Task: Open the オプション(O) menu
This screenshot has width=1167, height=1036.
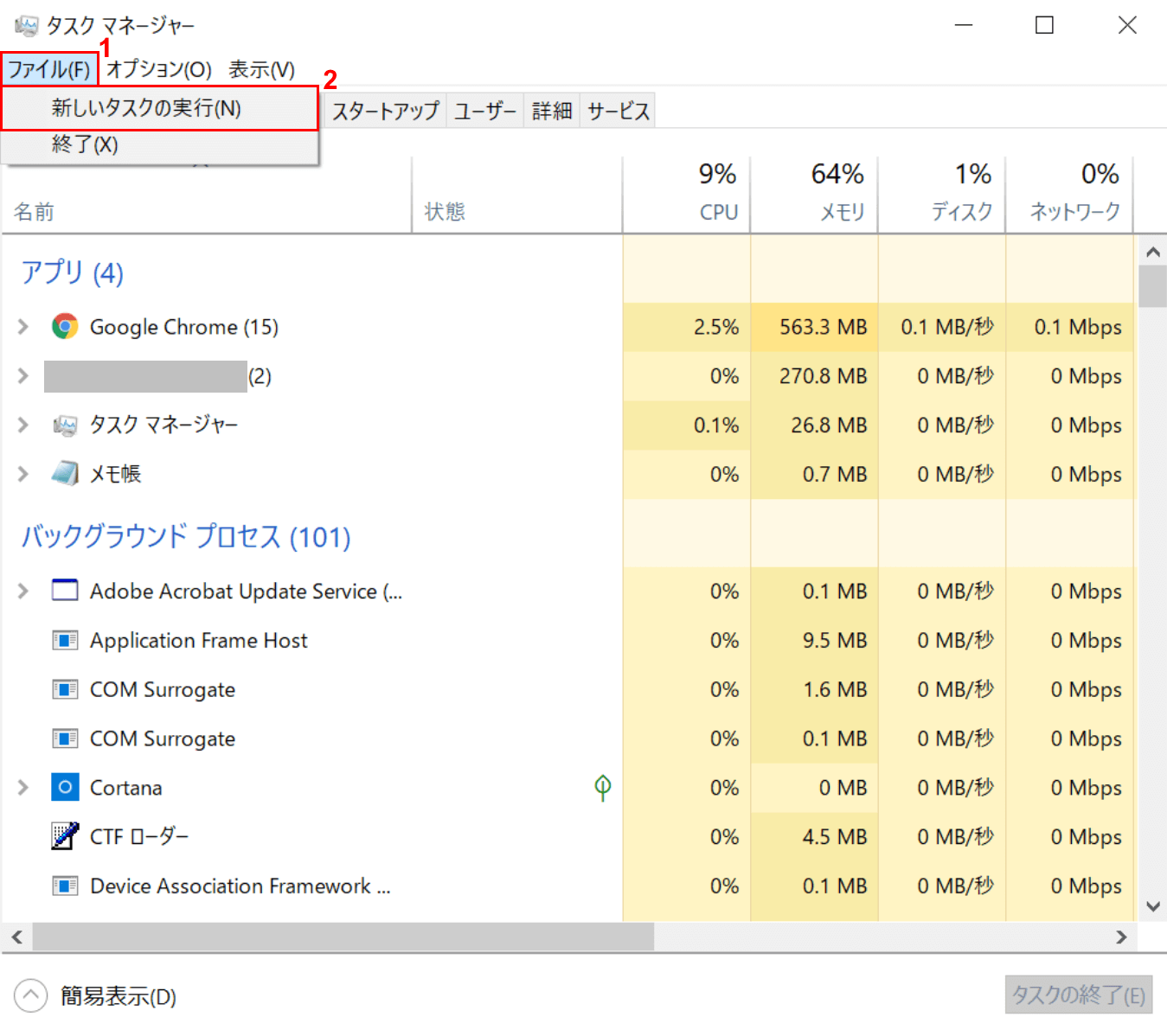Action: [x=159, y=69]
